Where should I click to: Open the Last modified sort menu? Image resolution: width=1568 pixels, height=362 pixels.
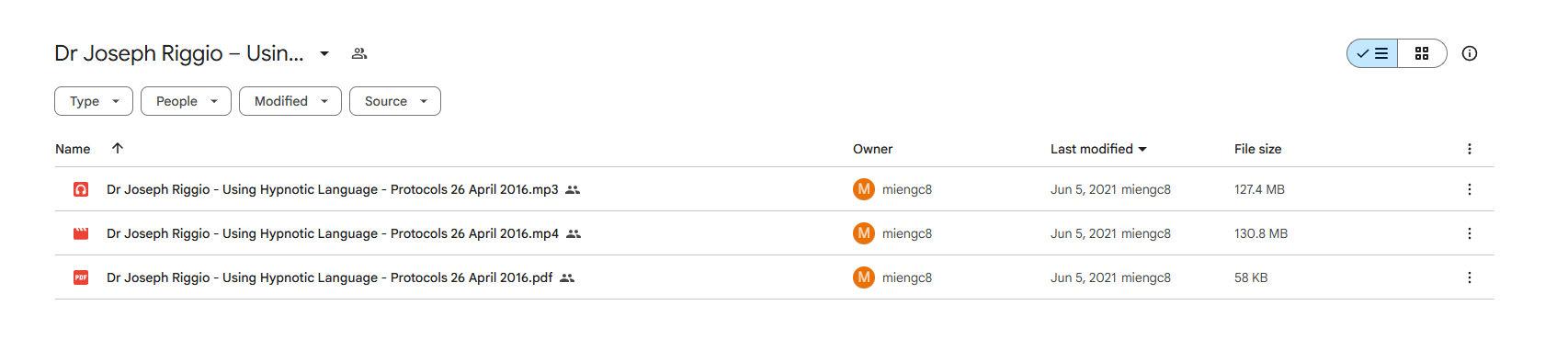point(1099,149)
